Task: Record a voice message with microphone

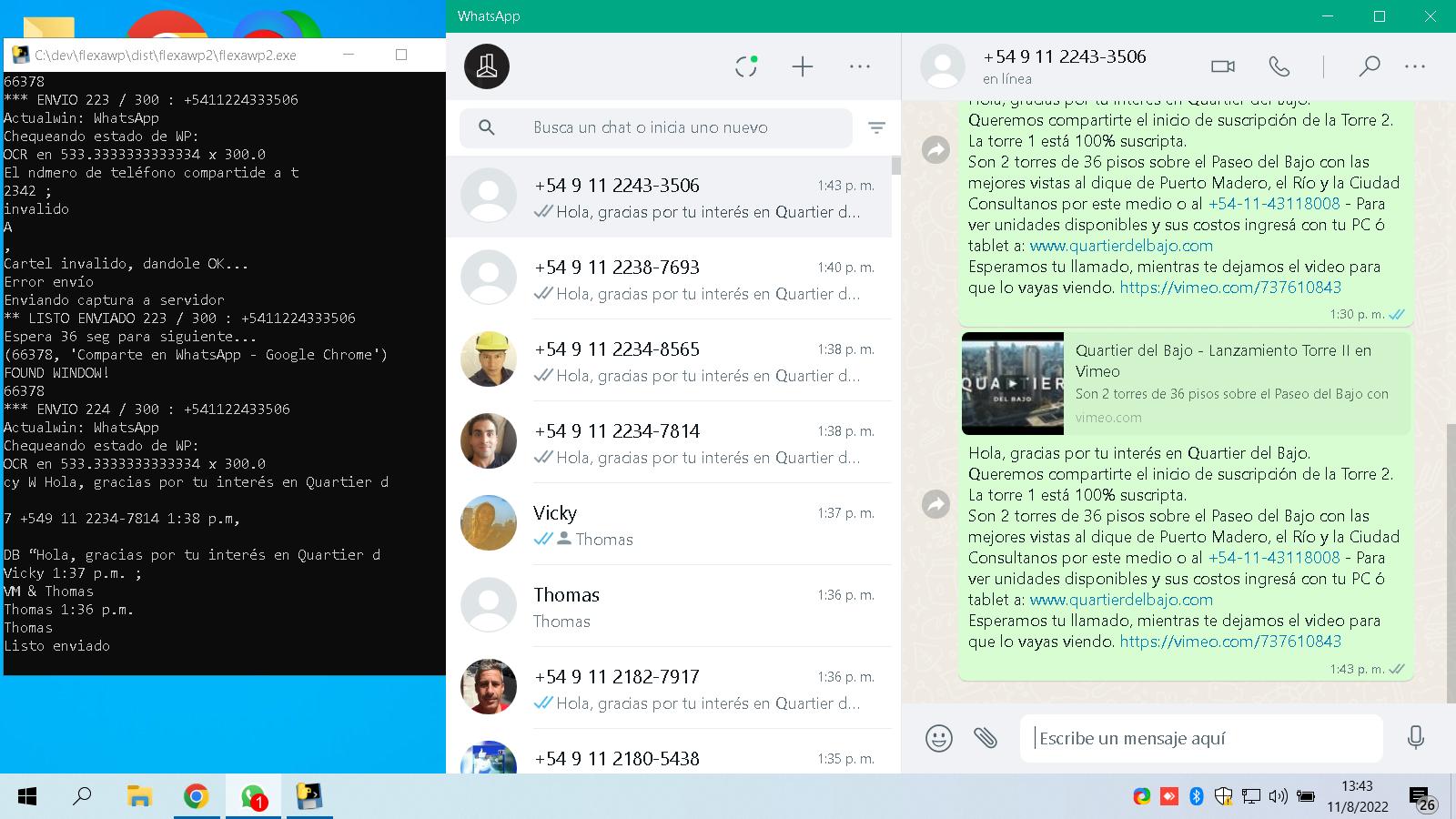Action: tap(1416, 738)
